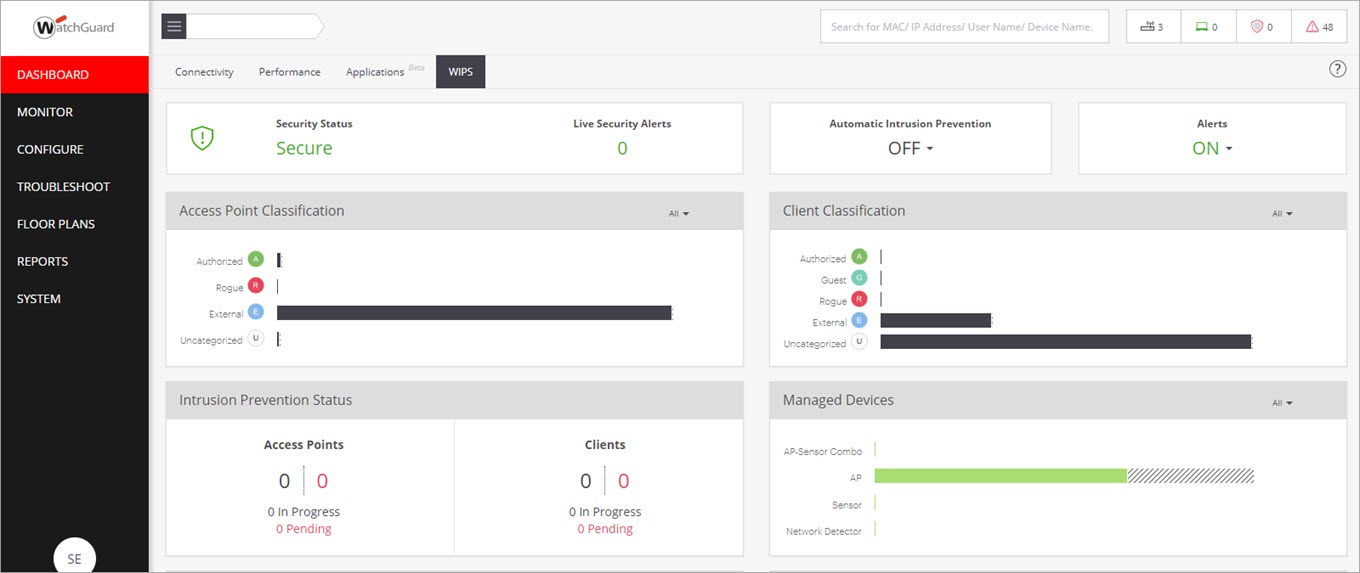The height and width of the screenshot is (573, 1360).
Task: Click the Rogue badge in Client Classification
Action: [859, 300]
